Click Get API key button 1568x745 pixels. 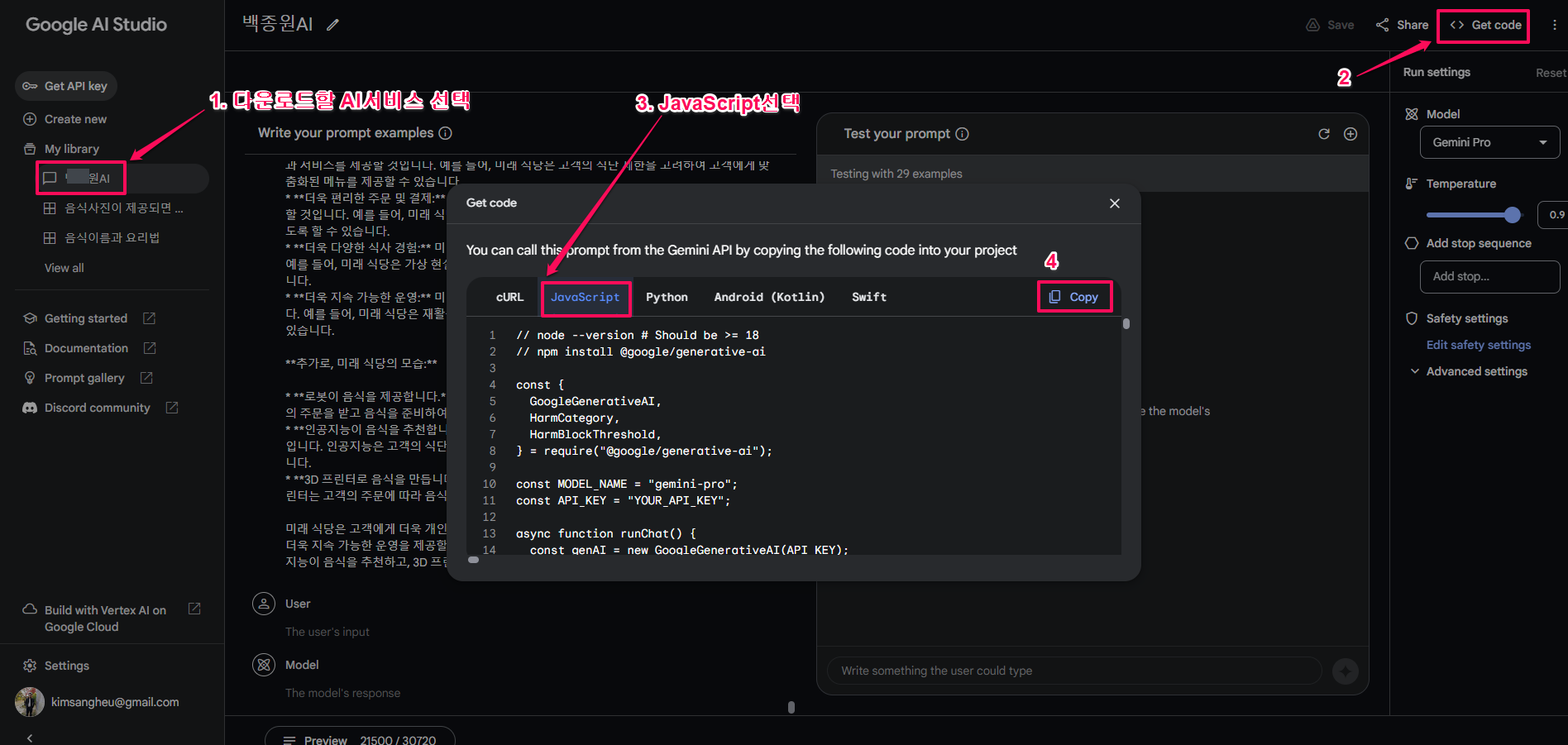[65, 86]
